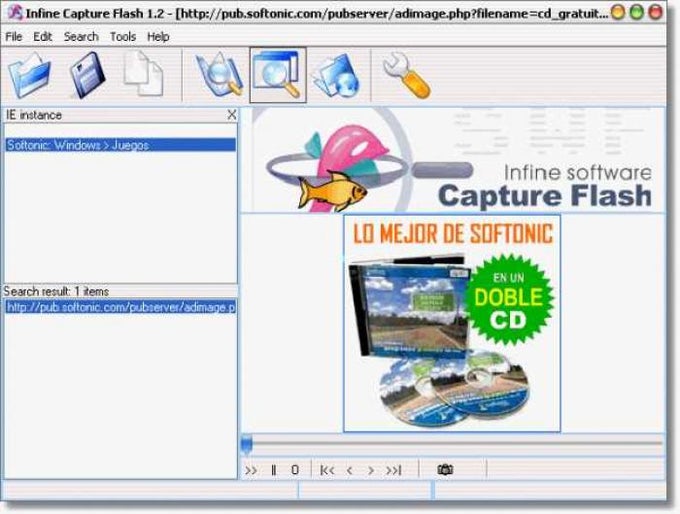
Task: Click the application icon in title bar
Action: tap(15, 13)
